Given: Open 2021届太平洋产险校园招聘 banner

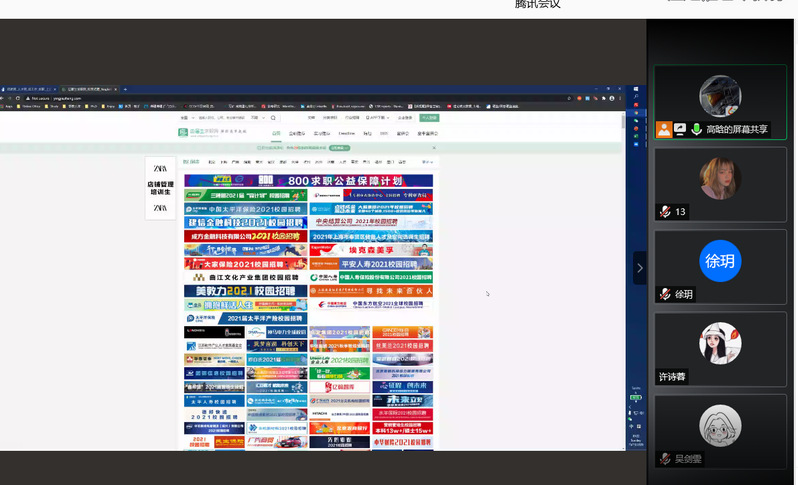Looking at the screenshot, I should click(246, 318).
